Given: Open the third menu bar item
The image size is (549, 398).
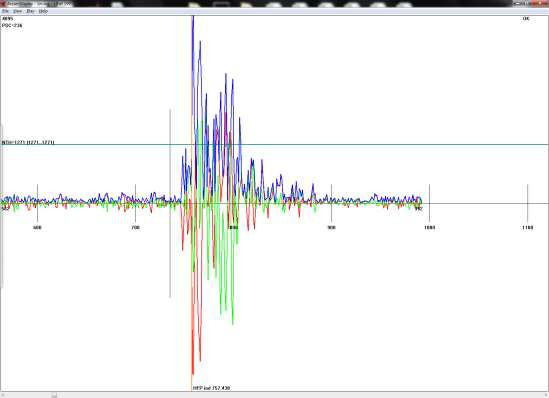Looking at the screenshot, I should point(30,11).
